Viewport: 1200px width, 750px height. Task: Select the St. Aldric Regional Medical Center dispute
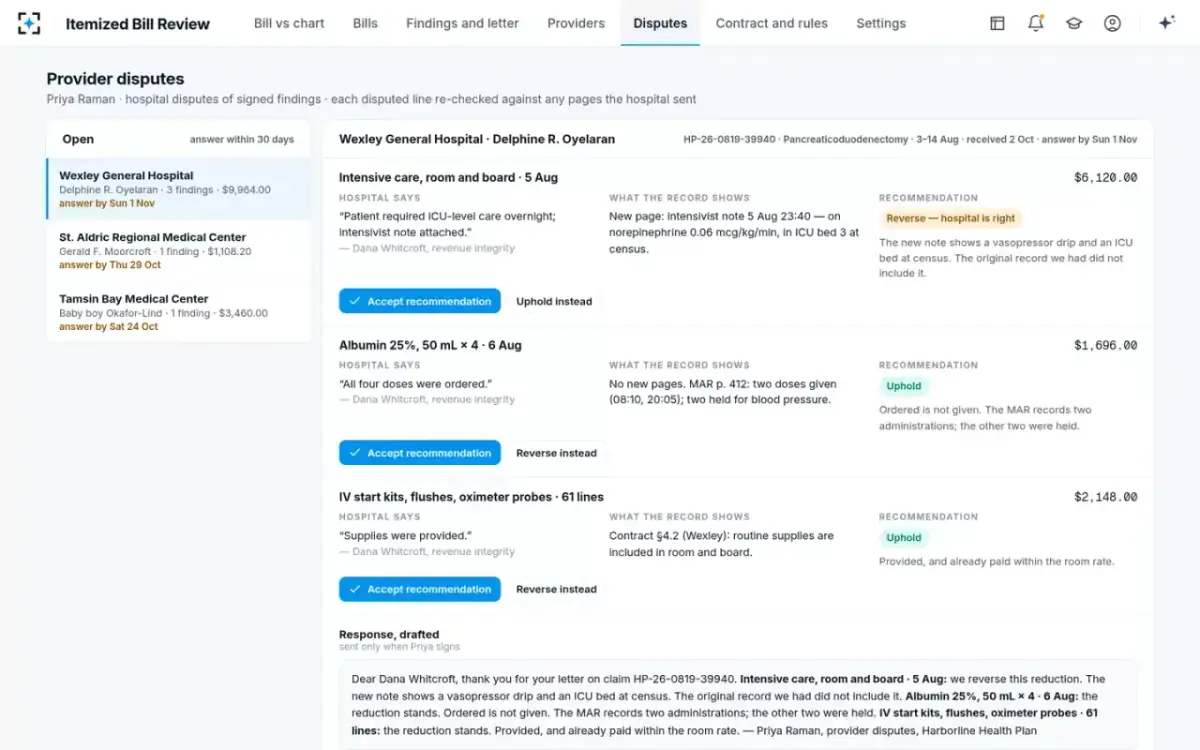(x=179, y=251)
